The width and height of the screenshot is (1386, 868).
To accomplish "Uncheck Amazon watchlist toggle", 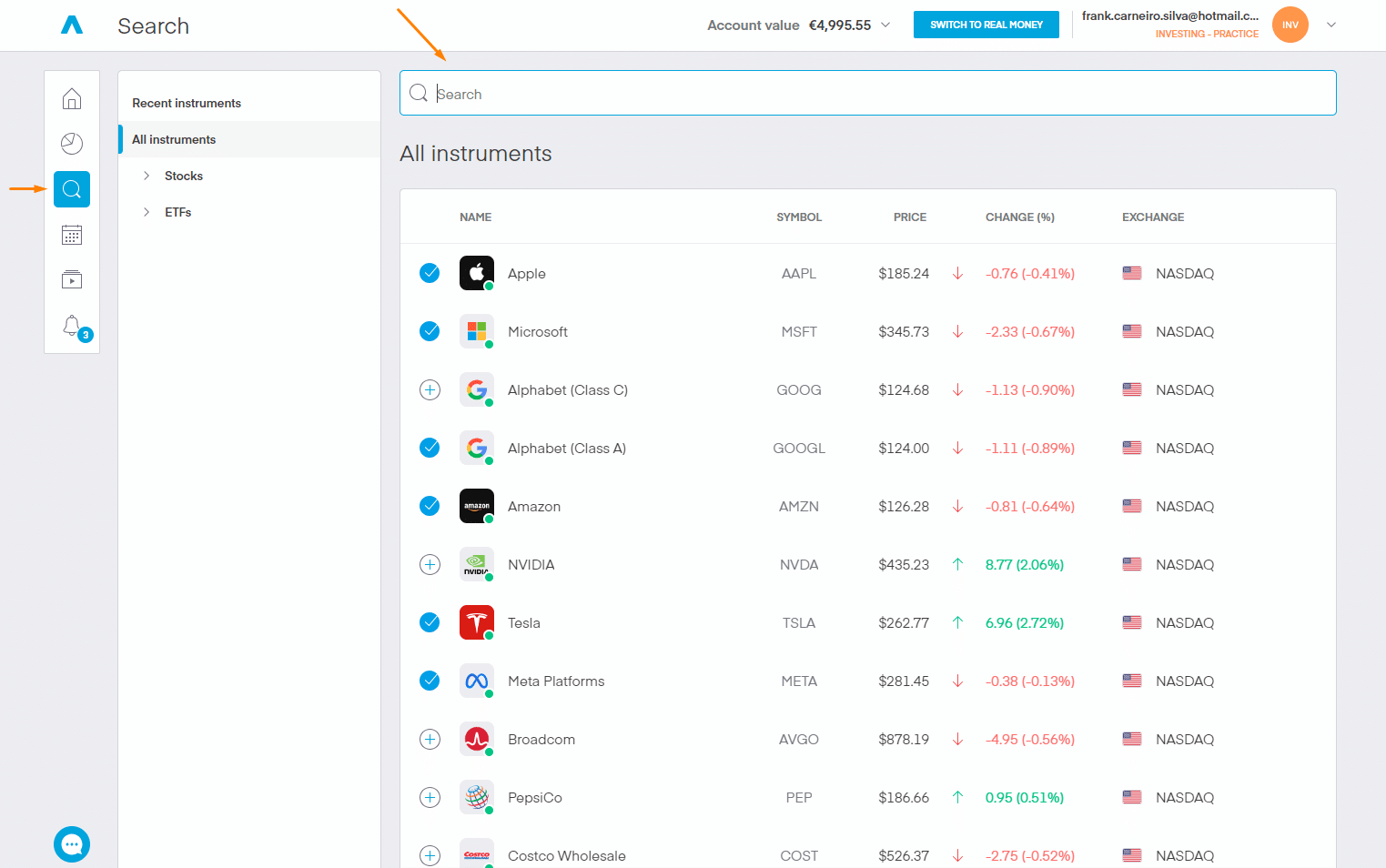I will click(430, 506).
